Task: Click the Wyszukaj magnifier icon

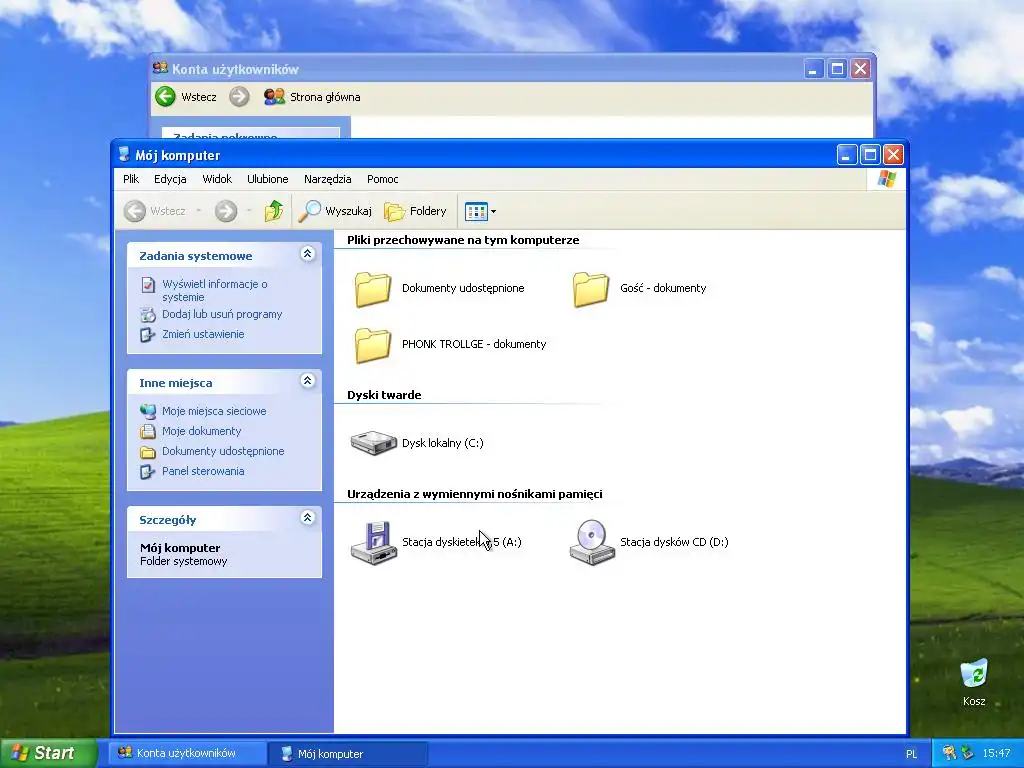Action: point(310,211)
